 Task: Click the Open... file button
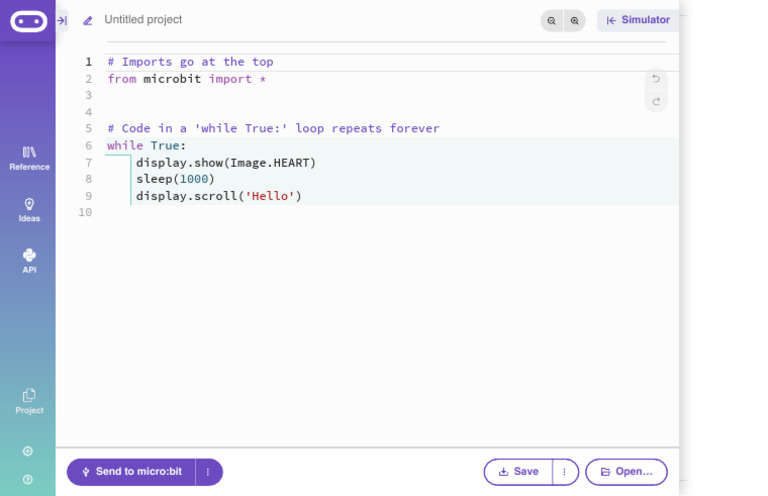coord(626,472)
